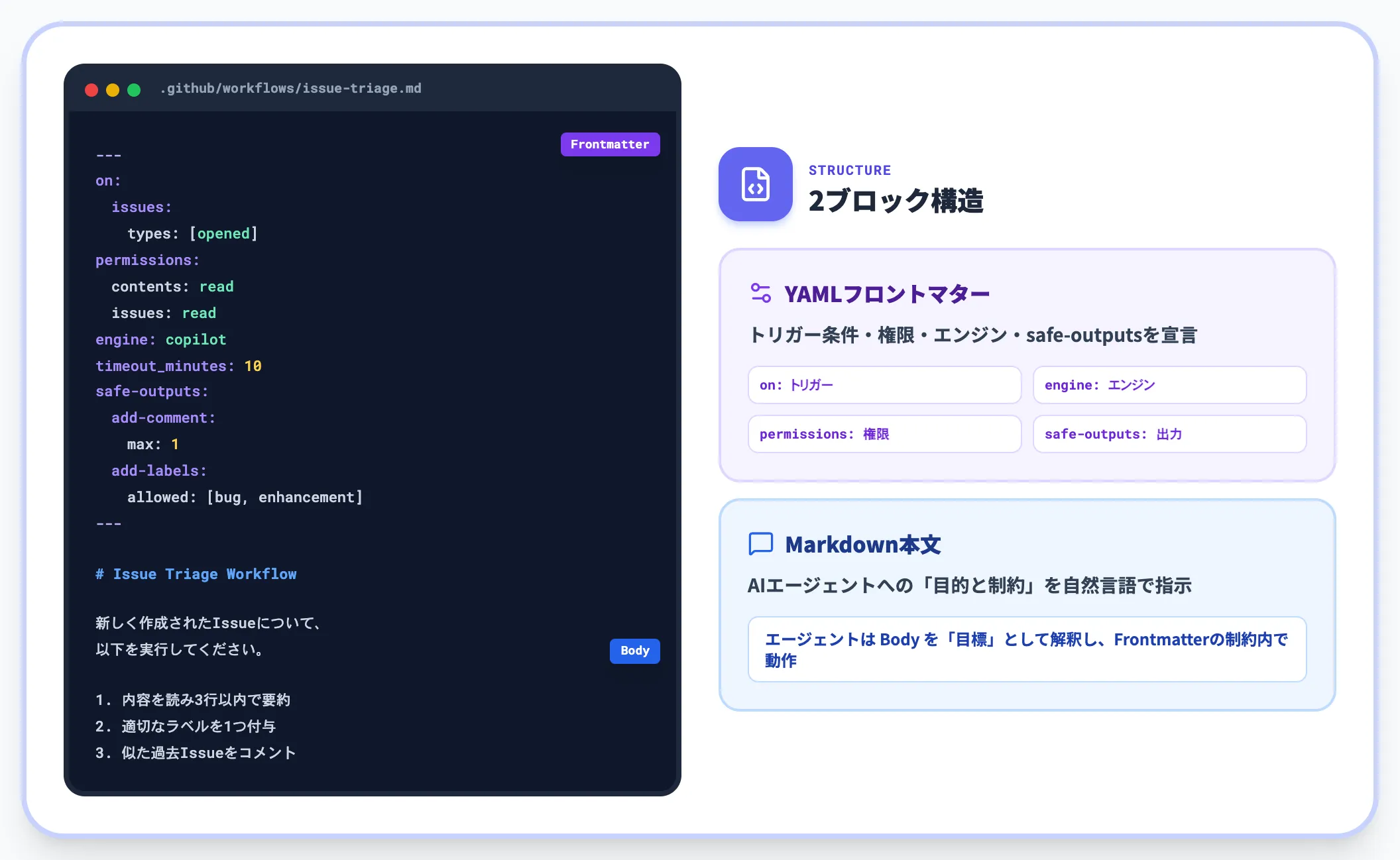Click the 'allowed: [bug, enhancement]' line
Screen dimensions: 1400x860
(x=245, y=498)
